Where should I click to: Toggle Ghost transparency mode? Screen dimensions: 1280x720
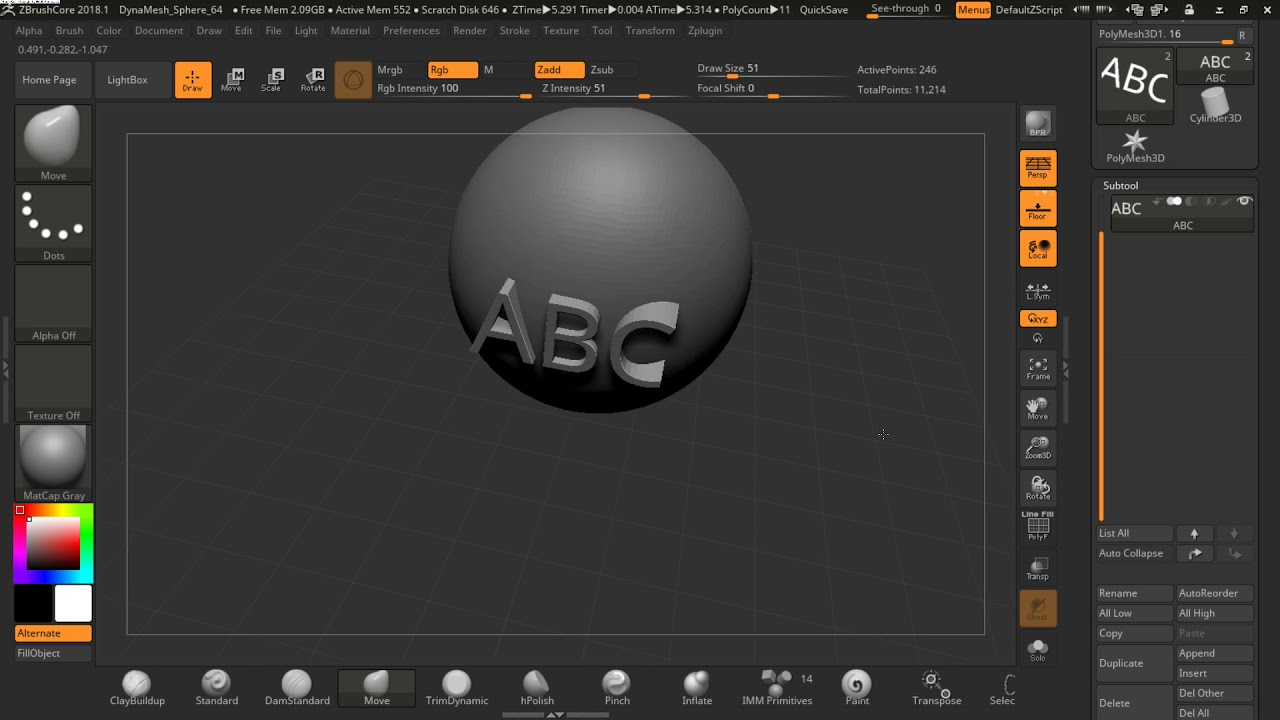point(1038,608)
